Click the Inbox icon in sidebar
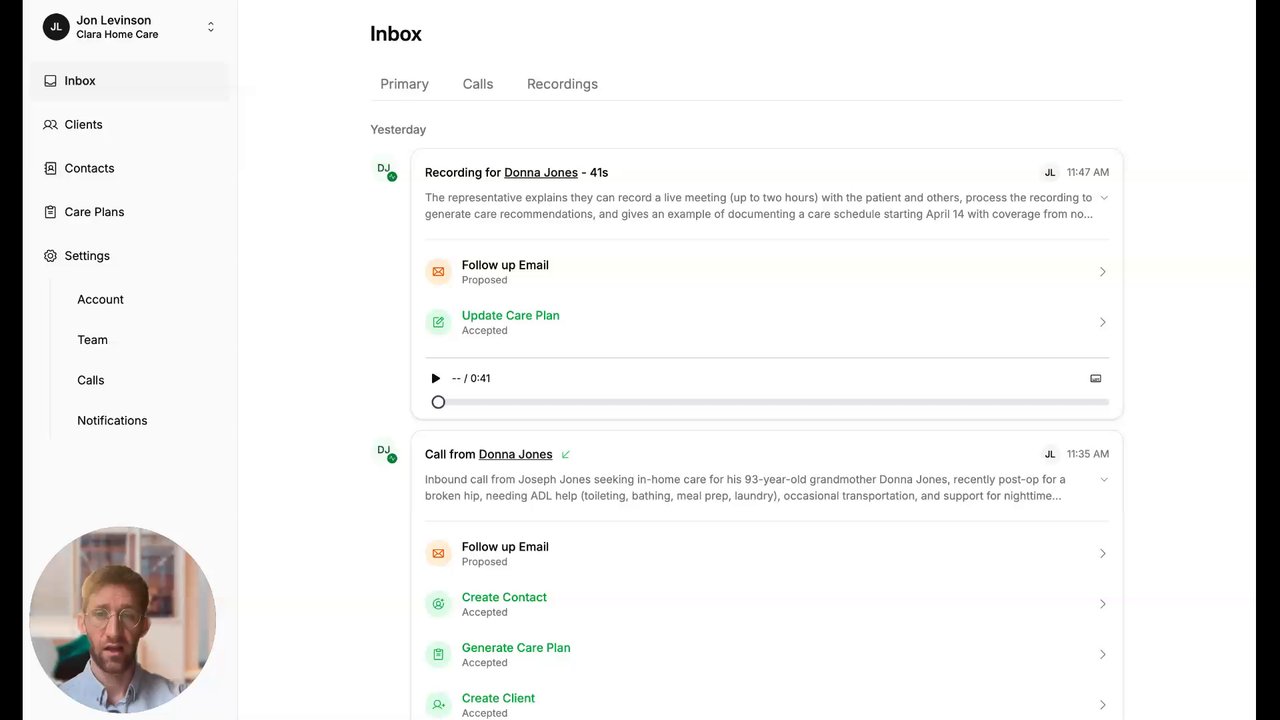Image resolution: width=1280 pixels, height=720 pixels. tap(50, 81)
